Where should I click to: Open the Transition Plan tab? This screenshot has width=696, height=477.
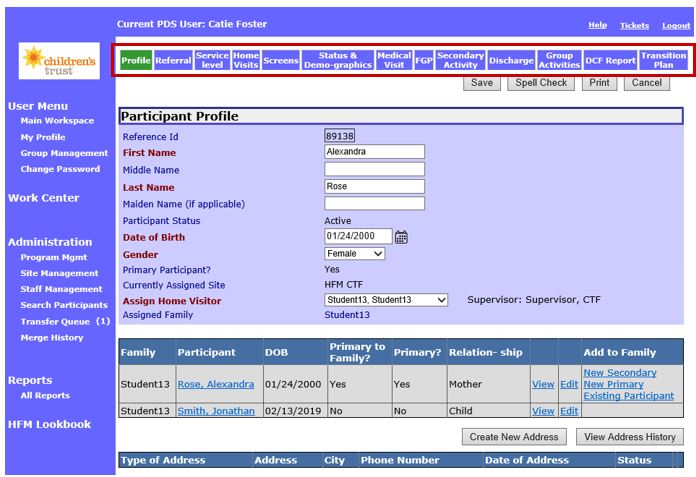point(663,61)
